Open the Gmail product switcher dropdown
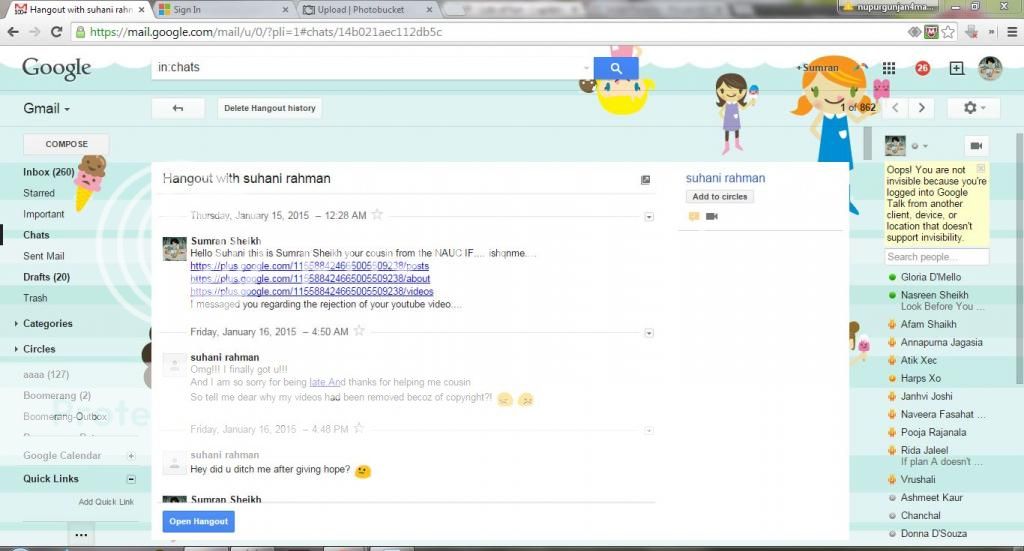1024x551 pixels. tap(46, 108)
